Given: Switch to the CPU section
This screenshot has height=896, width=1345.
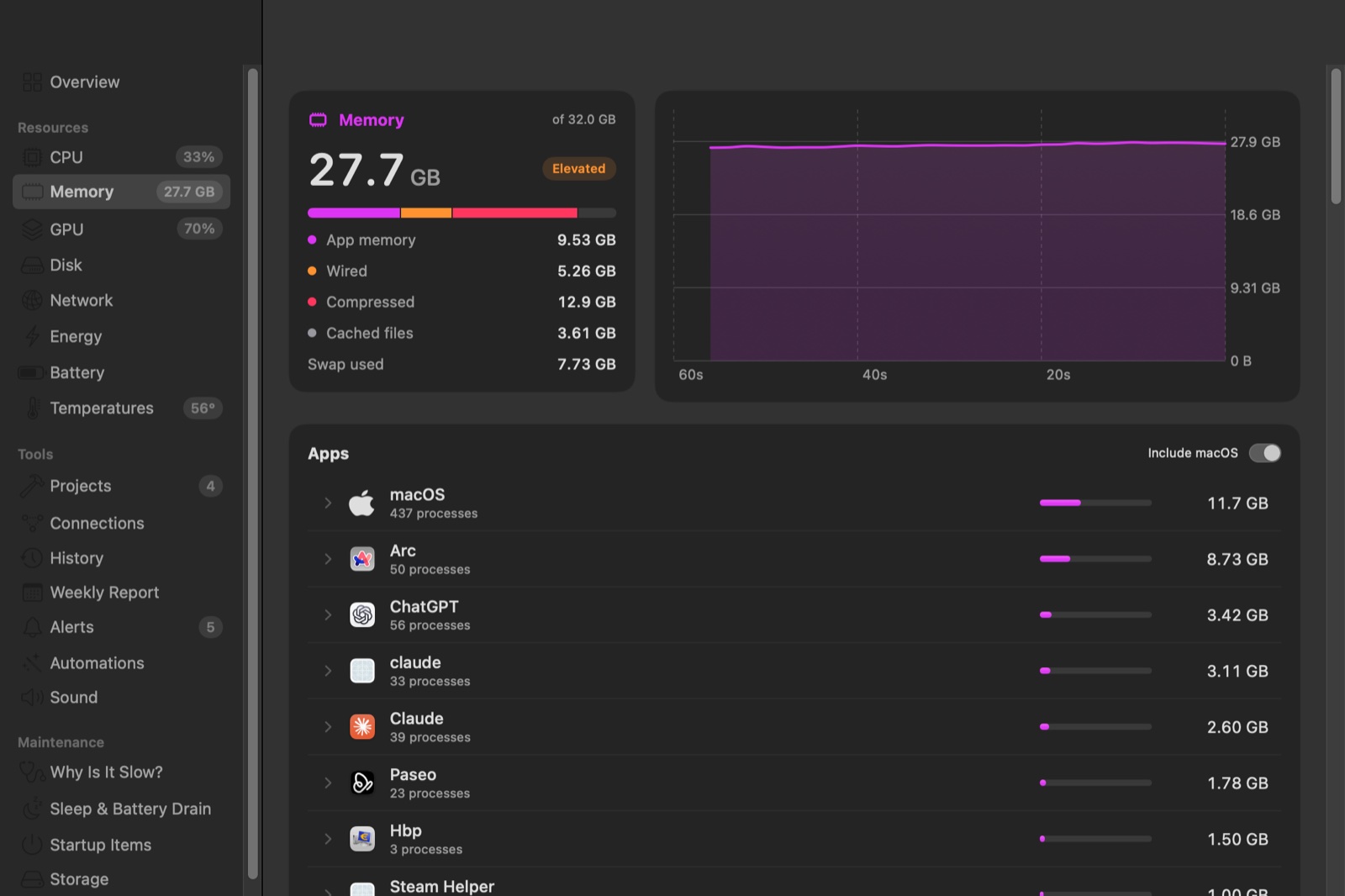Looking at the screenshot, I should tap(121, 157).
